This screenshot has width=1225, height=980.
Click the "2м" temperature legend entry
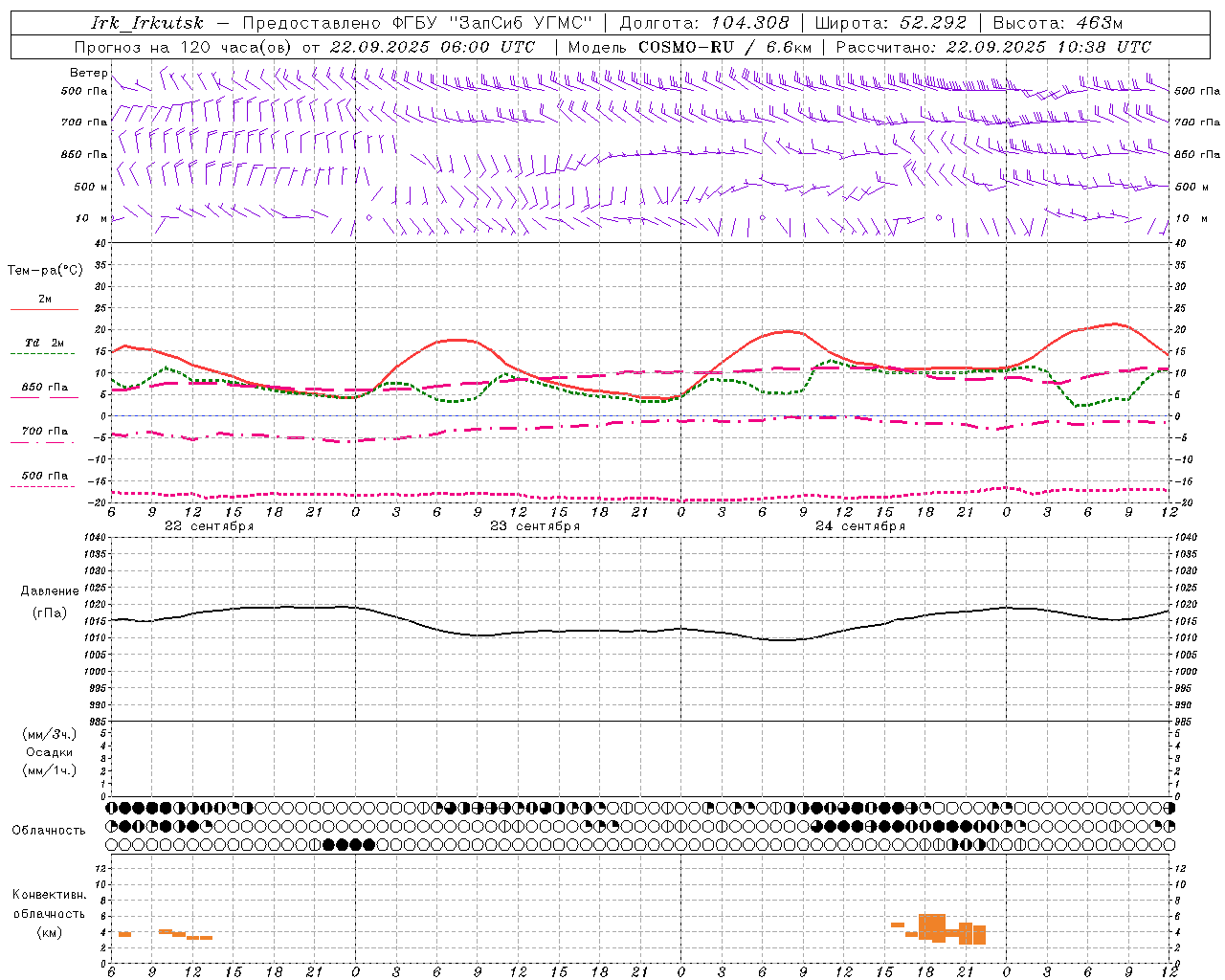tap(44, 300)
